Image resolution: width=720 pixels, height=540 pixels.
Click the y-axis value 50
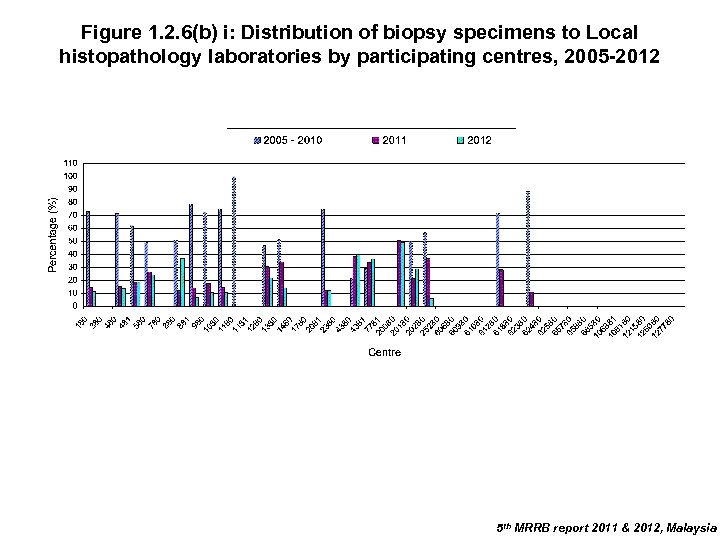point(73,242)
